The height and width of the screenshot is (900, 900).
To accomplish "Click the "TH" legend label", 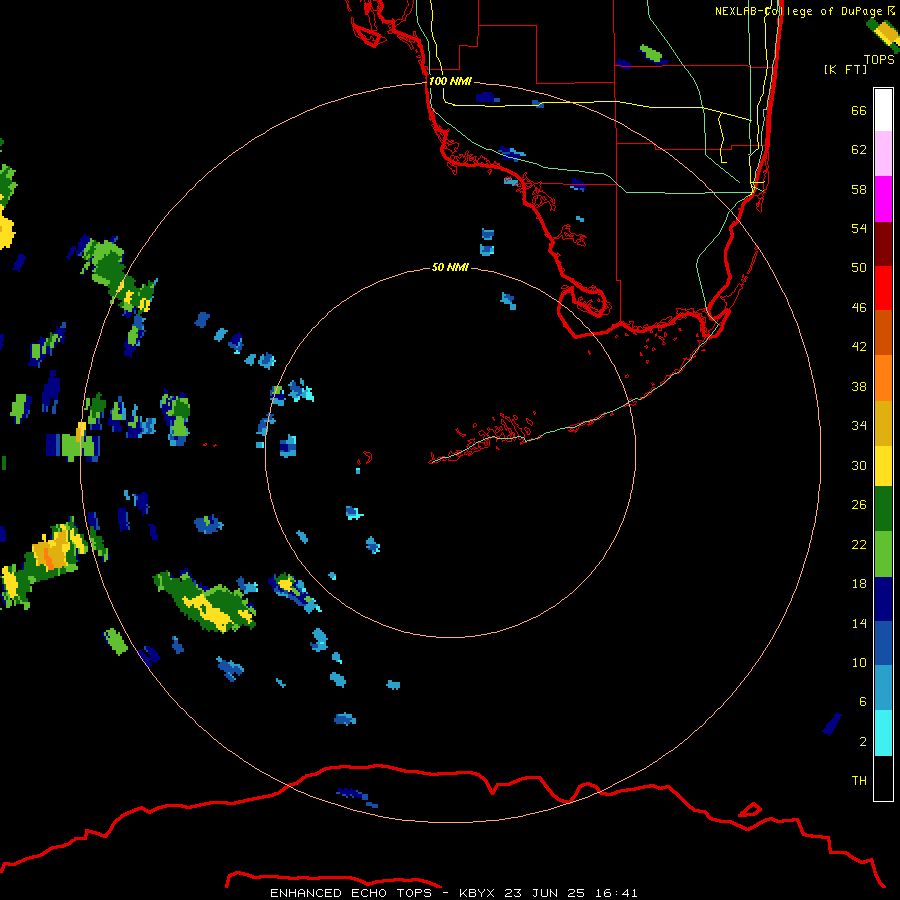I will [859, 781].
